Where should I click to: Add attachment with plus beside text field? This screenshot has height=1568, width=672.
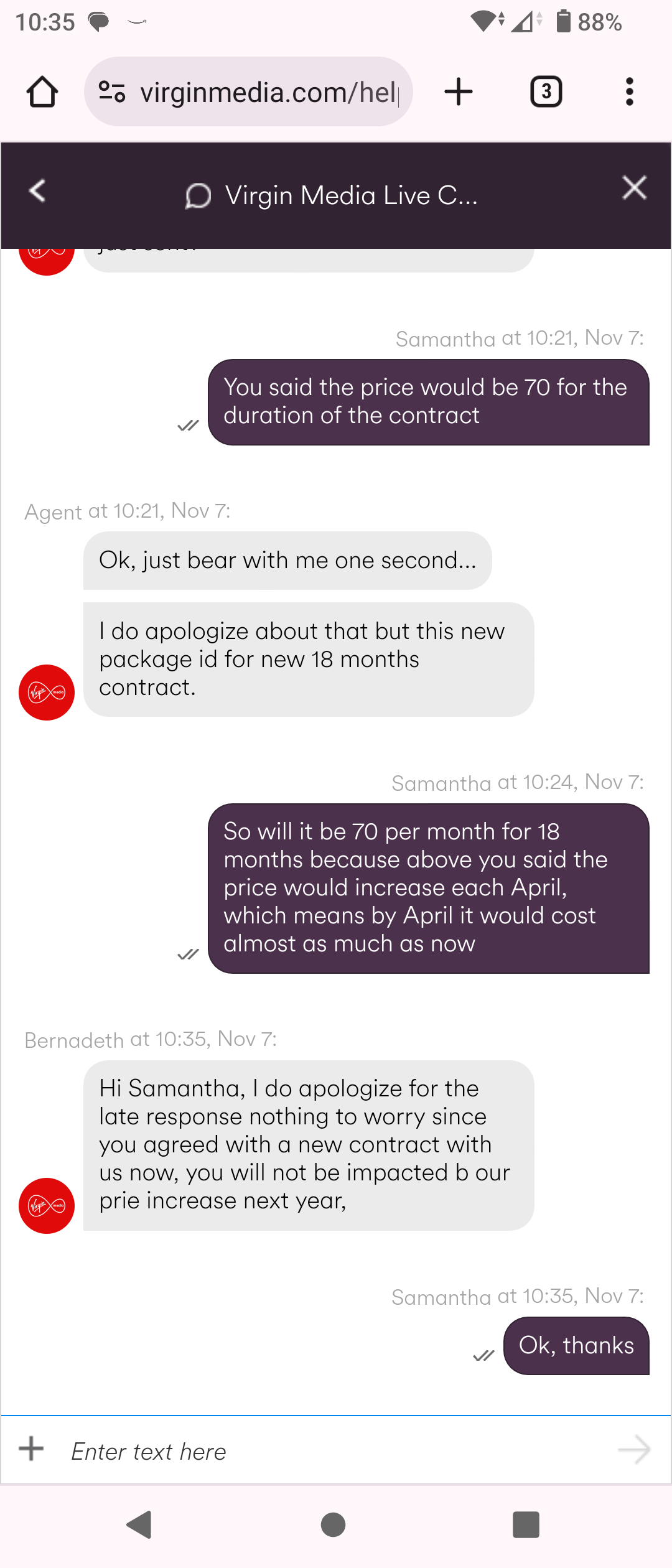point(31,1449)
